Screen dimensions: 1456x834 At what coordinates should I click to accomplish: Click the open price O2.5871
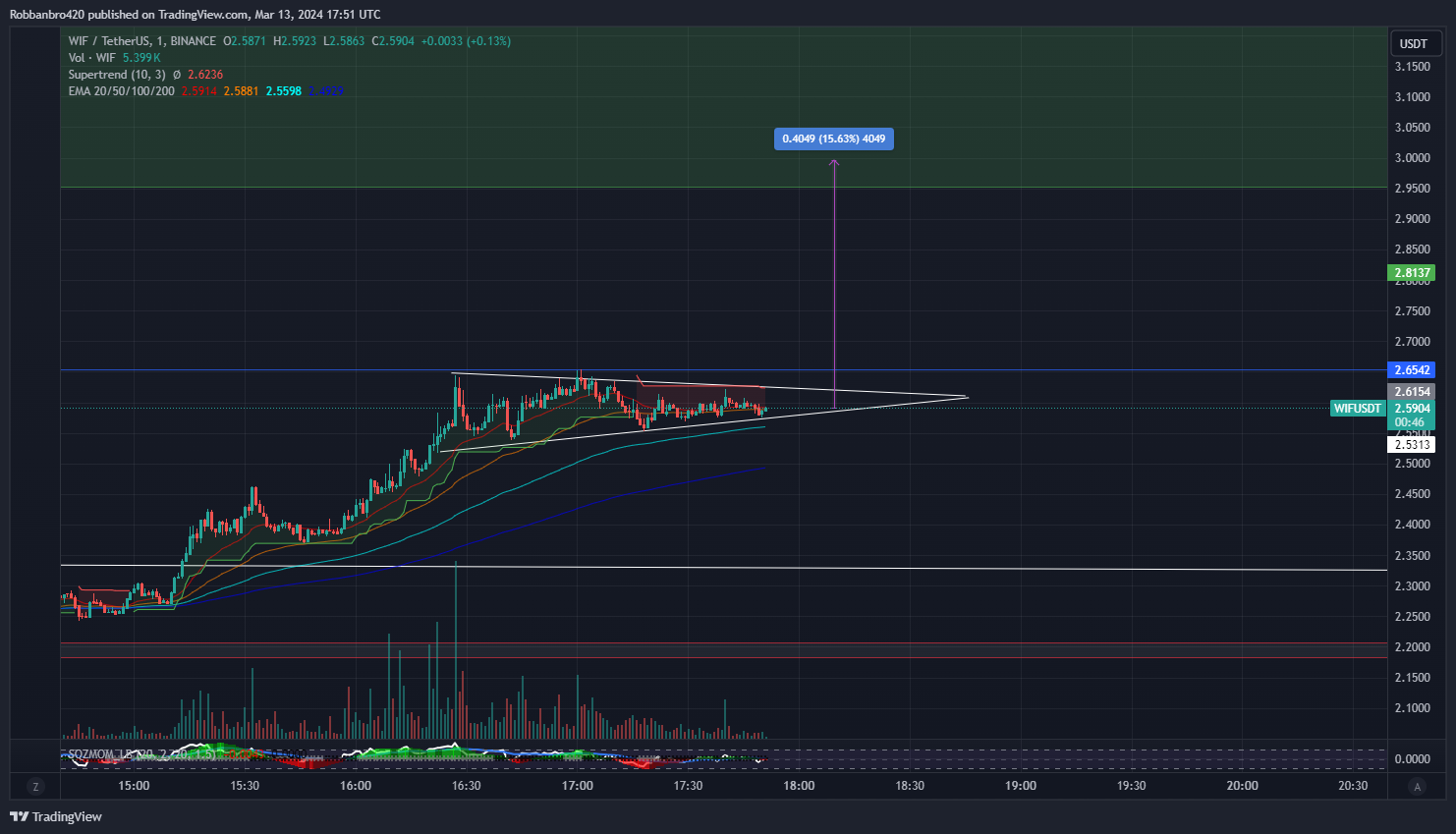(x=245, y=41)
